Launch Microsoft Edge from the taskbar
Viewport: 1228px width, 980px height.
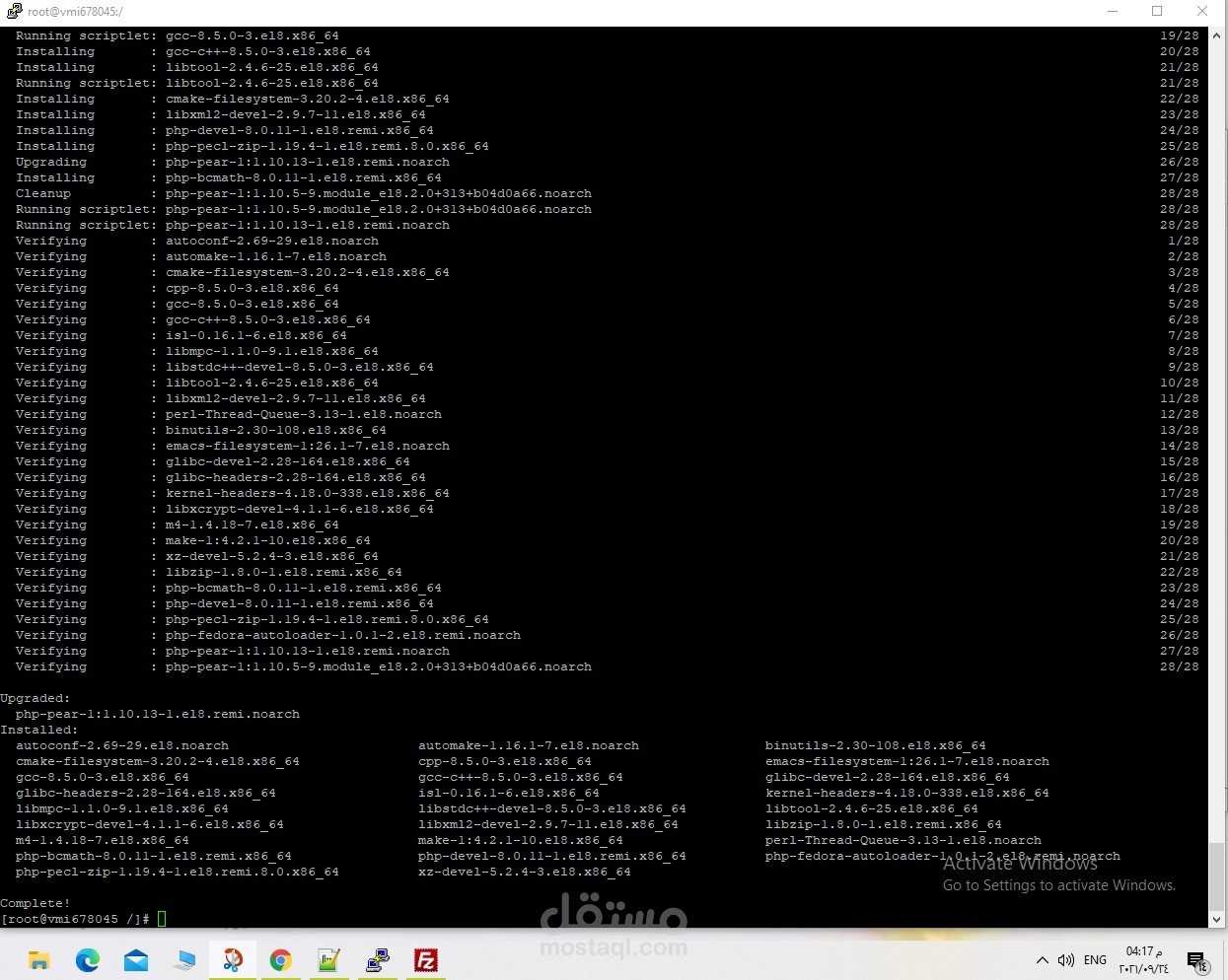click(88, 960)
